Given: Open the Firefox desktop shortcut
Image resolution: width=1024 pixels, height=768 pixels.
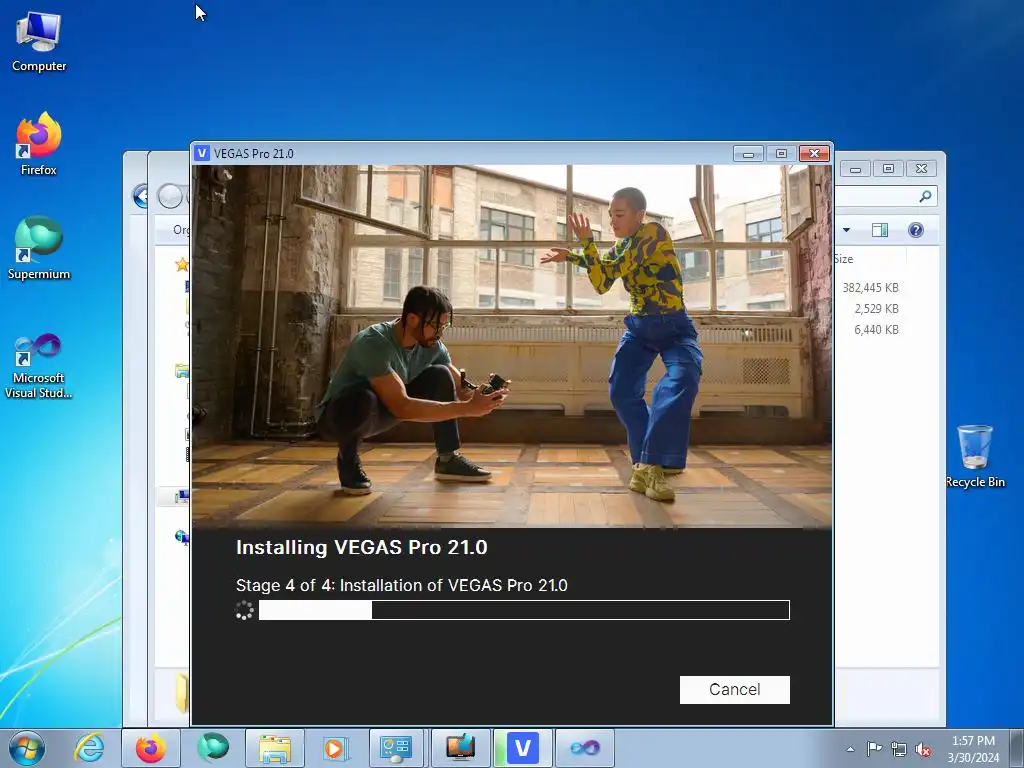Looking at the screenshot, I should (39, 144).
